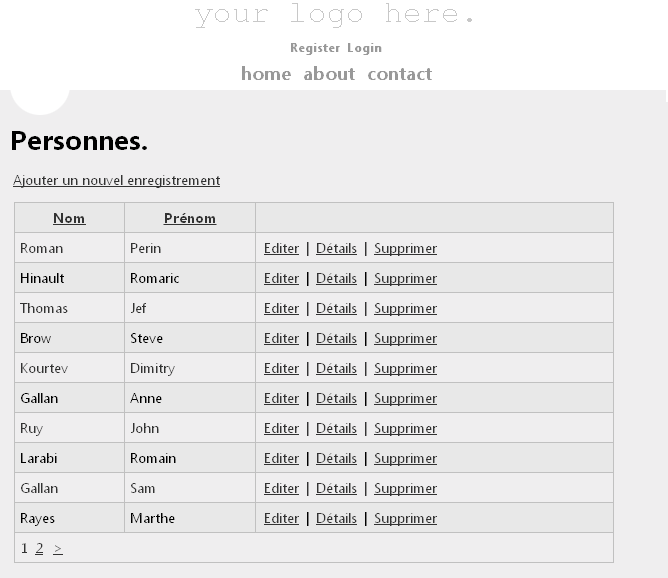Delete the Gallan Anne row
The width and height of the screenshot is (668, 578).
point(405,398)
